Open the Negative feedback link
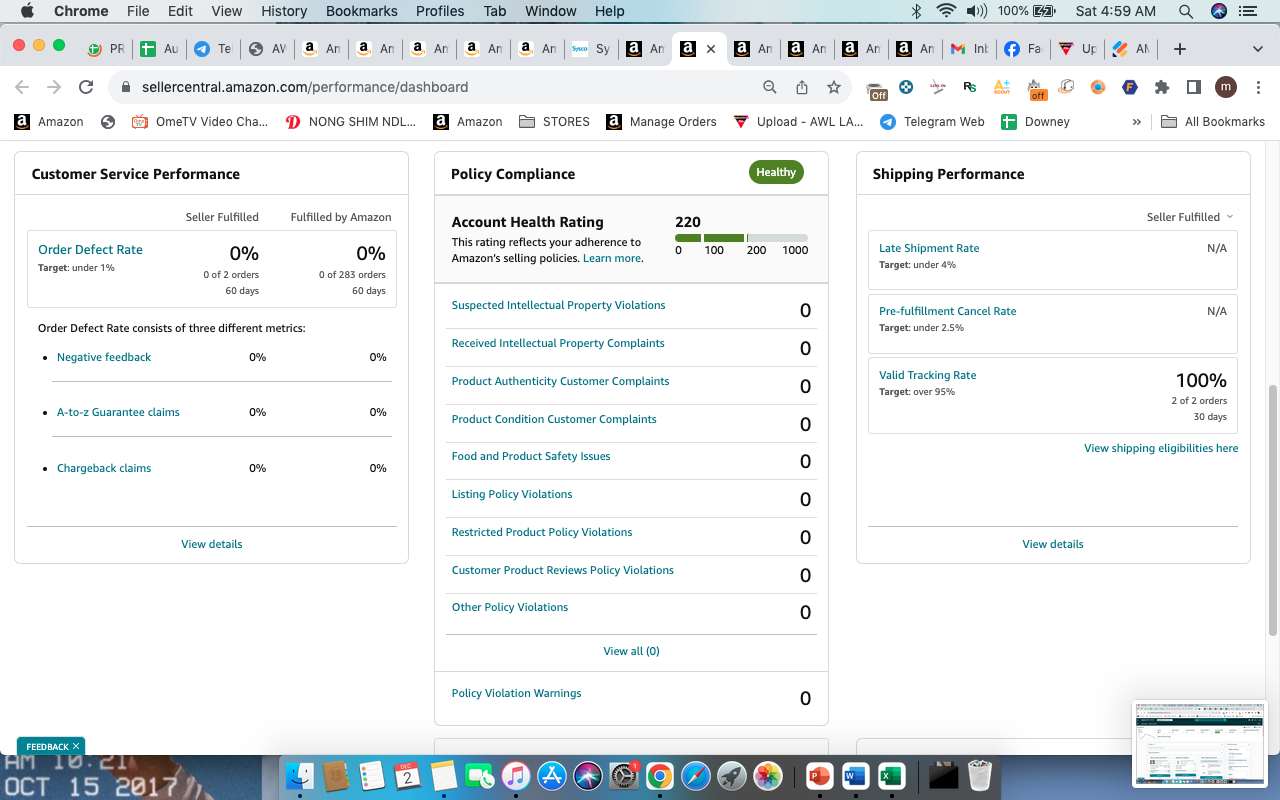The image size is (1280, 800). (x=104, y=357)
